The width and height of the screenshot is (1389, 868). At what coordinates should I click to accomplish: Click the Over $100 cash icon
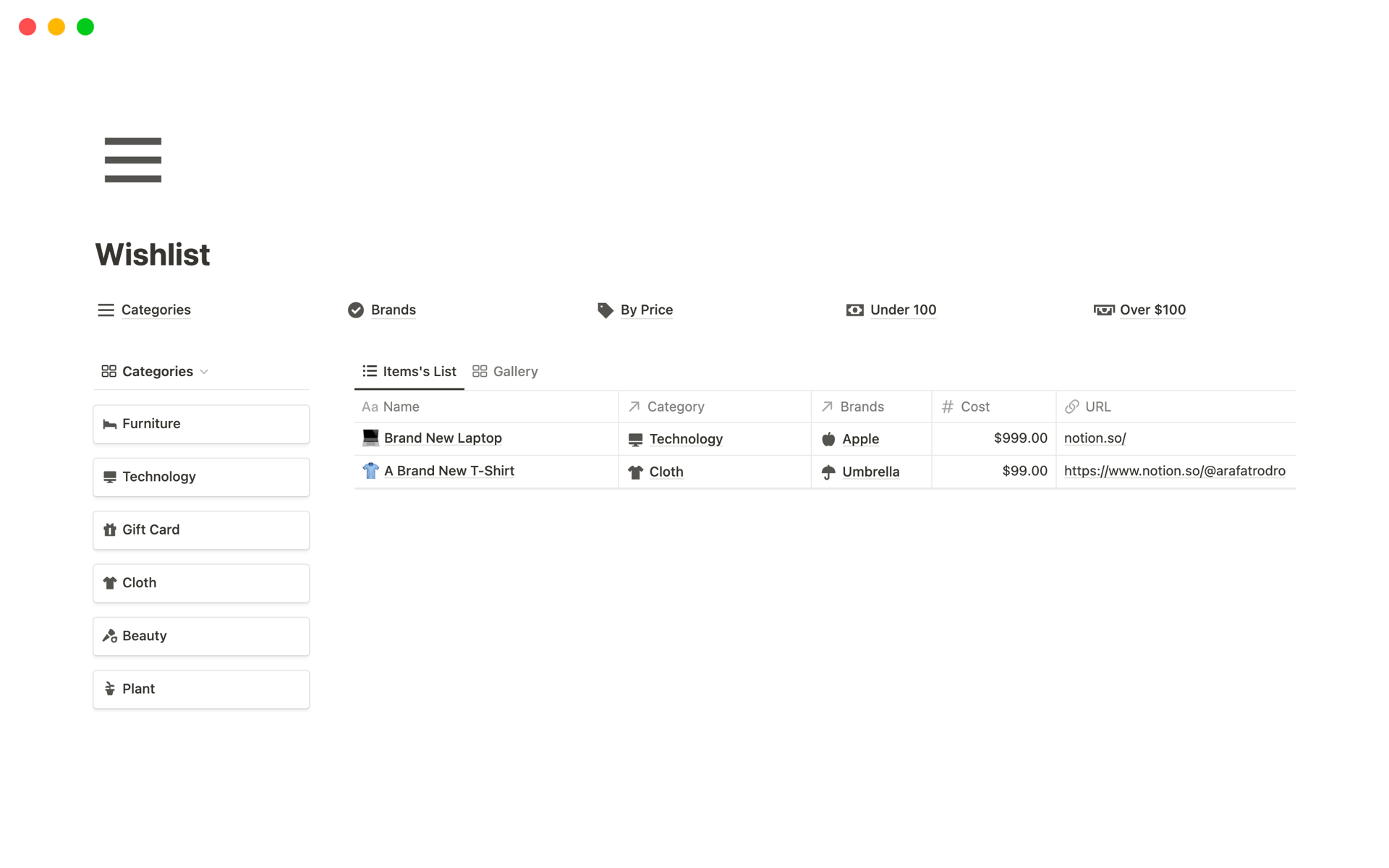tap(1103, 310)
